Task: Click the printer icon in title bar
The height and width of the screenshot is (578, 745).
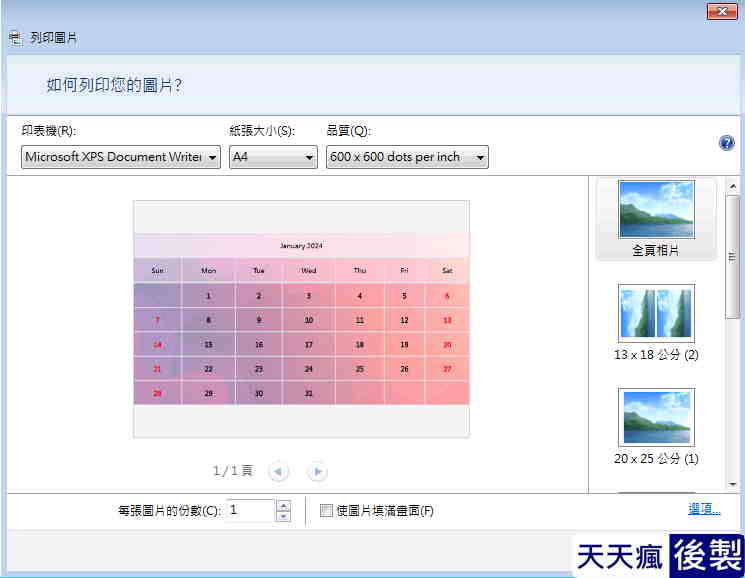Action: click(16, 38)
